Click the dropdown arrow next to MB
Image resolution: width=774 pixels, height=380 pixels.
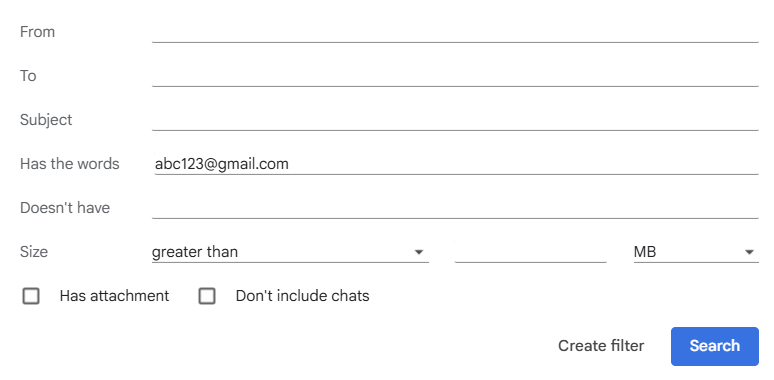click(x=749, y=252)
